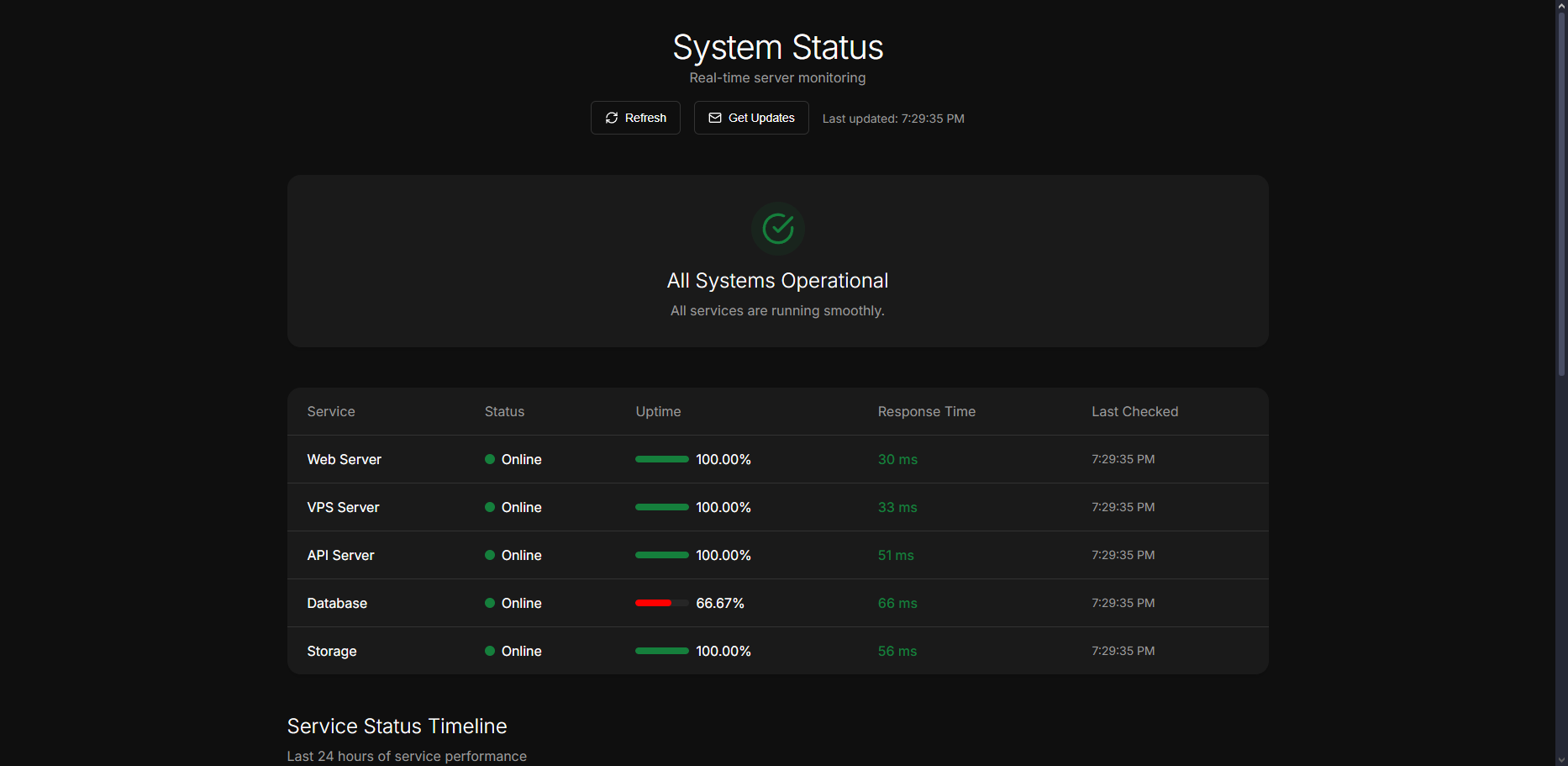Click the API Server 51 ms response time
The height and width of the screenshot is (766, 1568).
click(896, 555)
